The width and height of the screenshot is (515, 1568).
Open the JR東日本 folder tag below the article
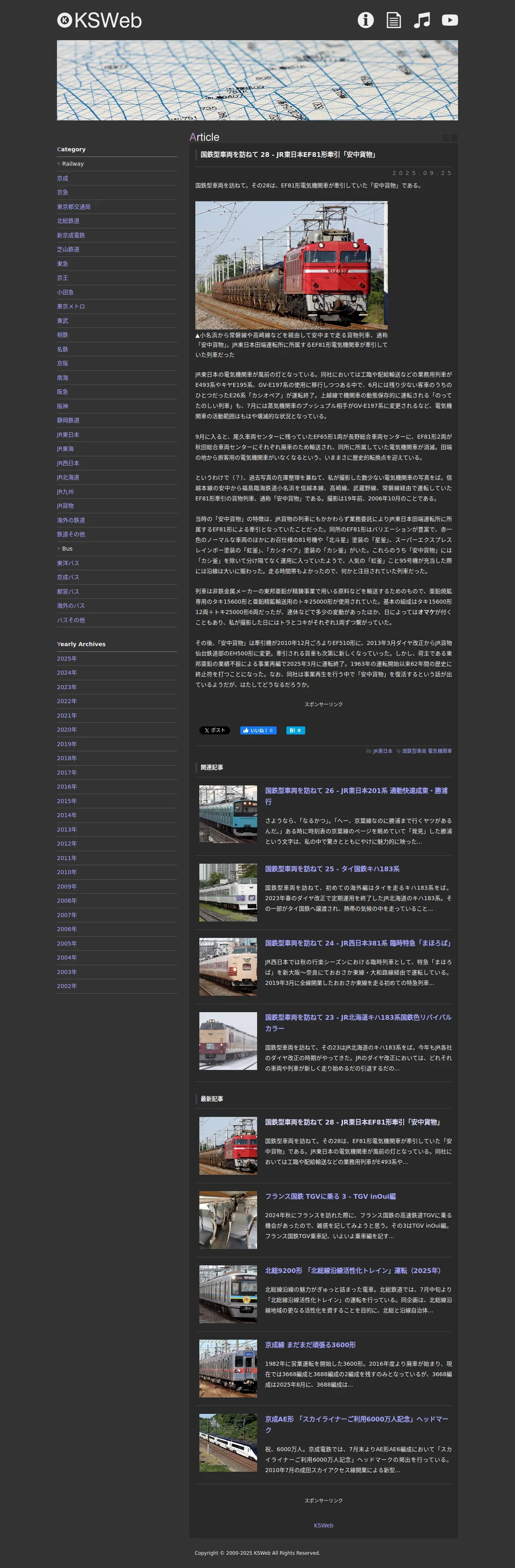[383, 751]
